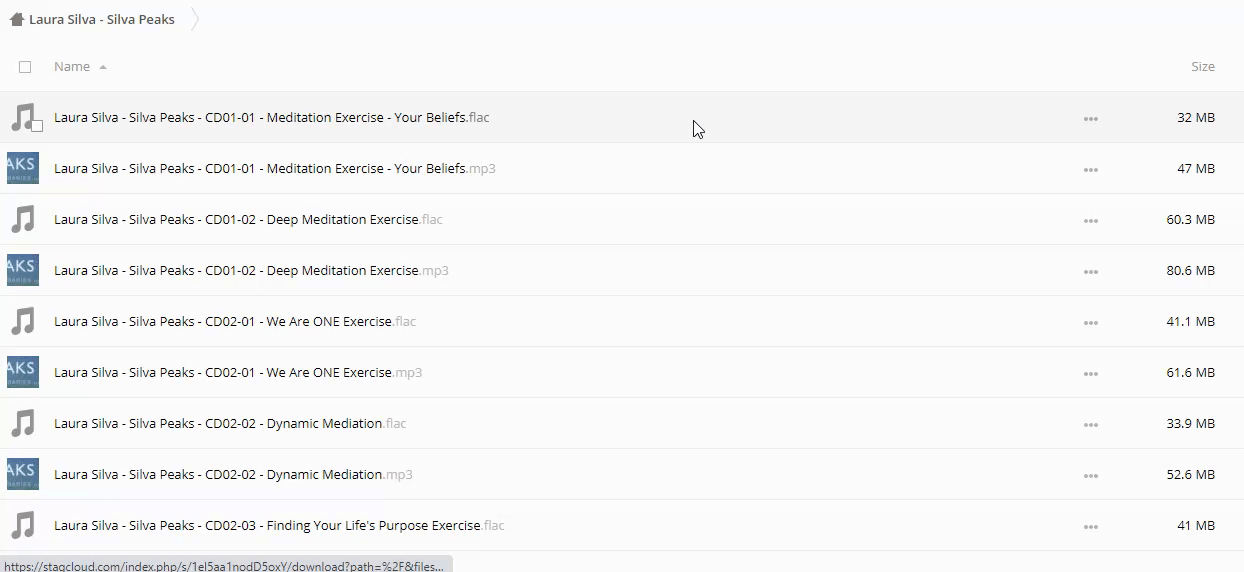Sort the file list by Size column
The height and width of the screenshot is (572, 1244).
click(x=1202, y=67)
